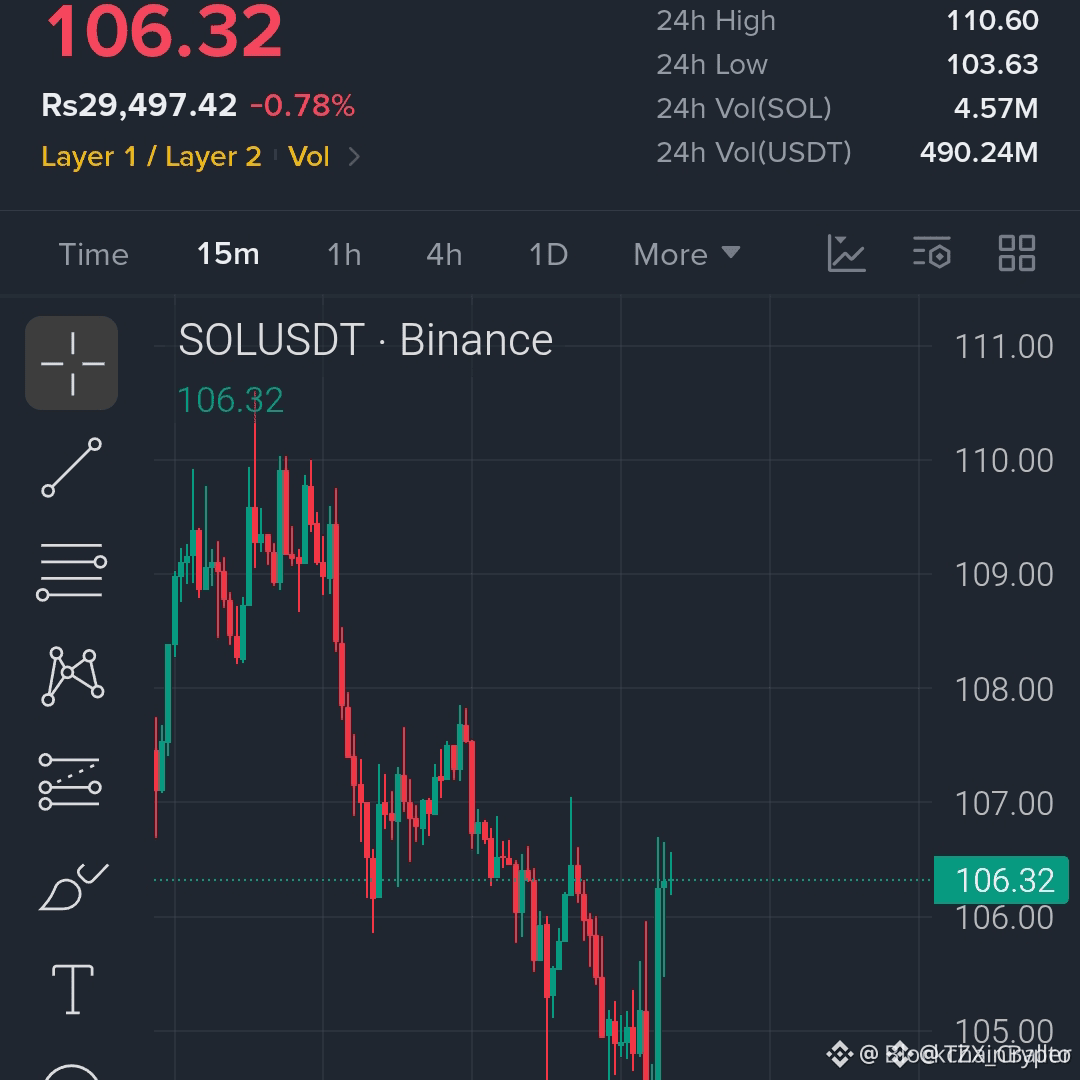Click the SOLUSDT · Binance chart title
The height and width of the screenshot is (1080, 1080).
(x=366, y=340)
